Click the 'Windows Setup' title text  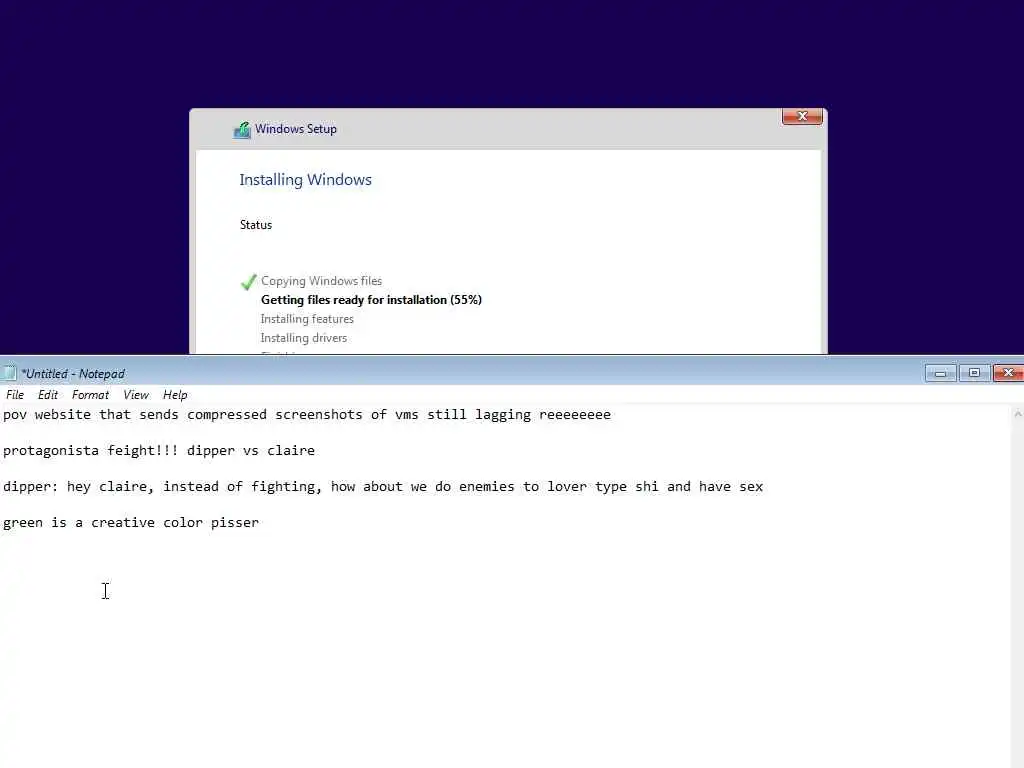[296, 129]
